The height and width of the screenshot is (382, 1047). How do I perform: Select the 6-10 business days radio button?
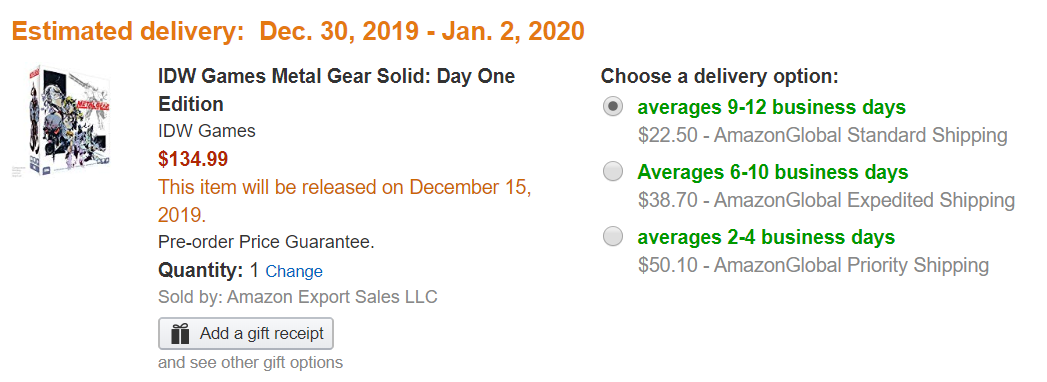[613, 172]
